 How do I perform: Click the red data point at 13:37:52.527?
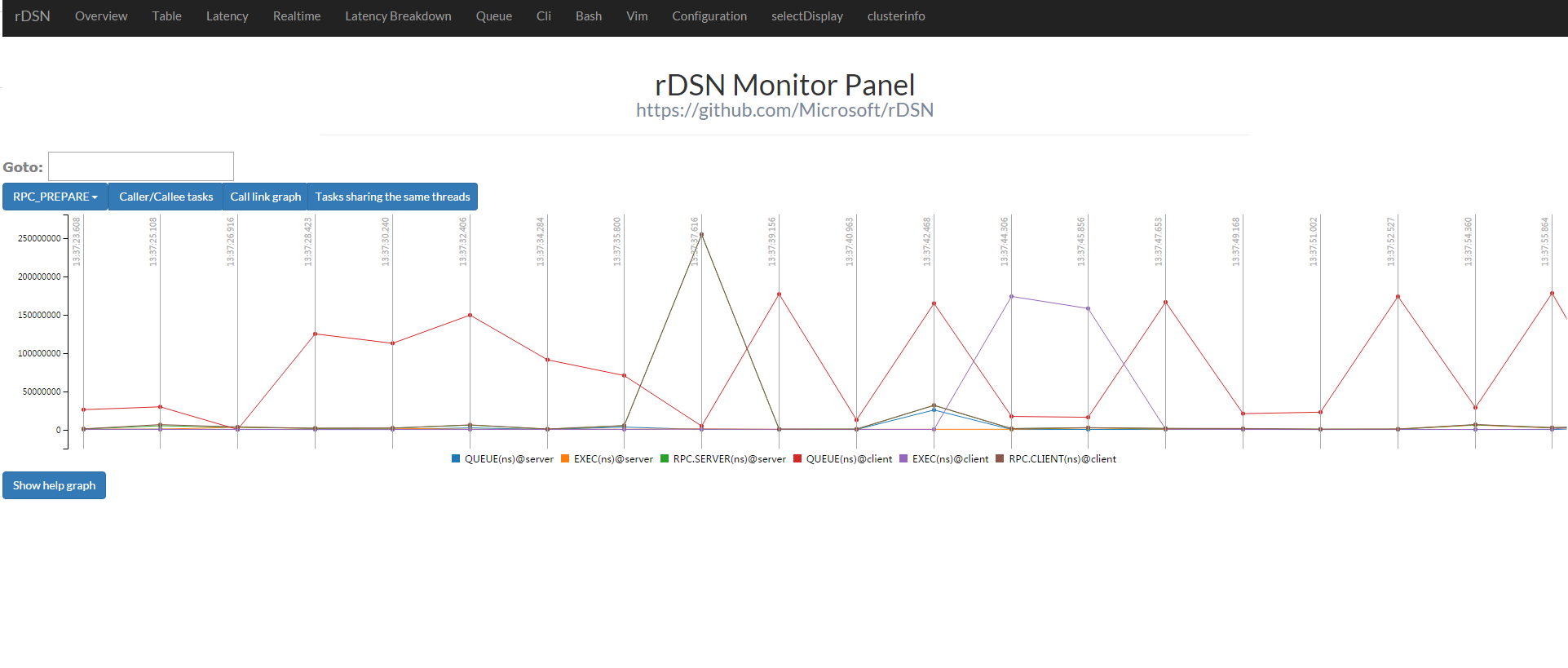(x=1398, y=297)
